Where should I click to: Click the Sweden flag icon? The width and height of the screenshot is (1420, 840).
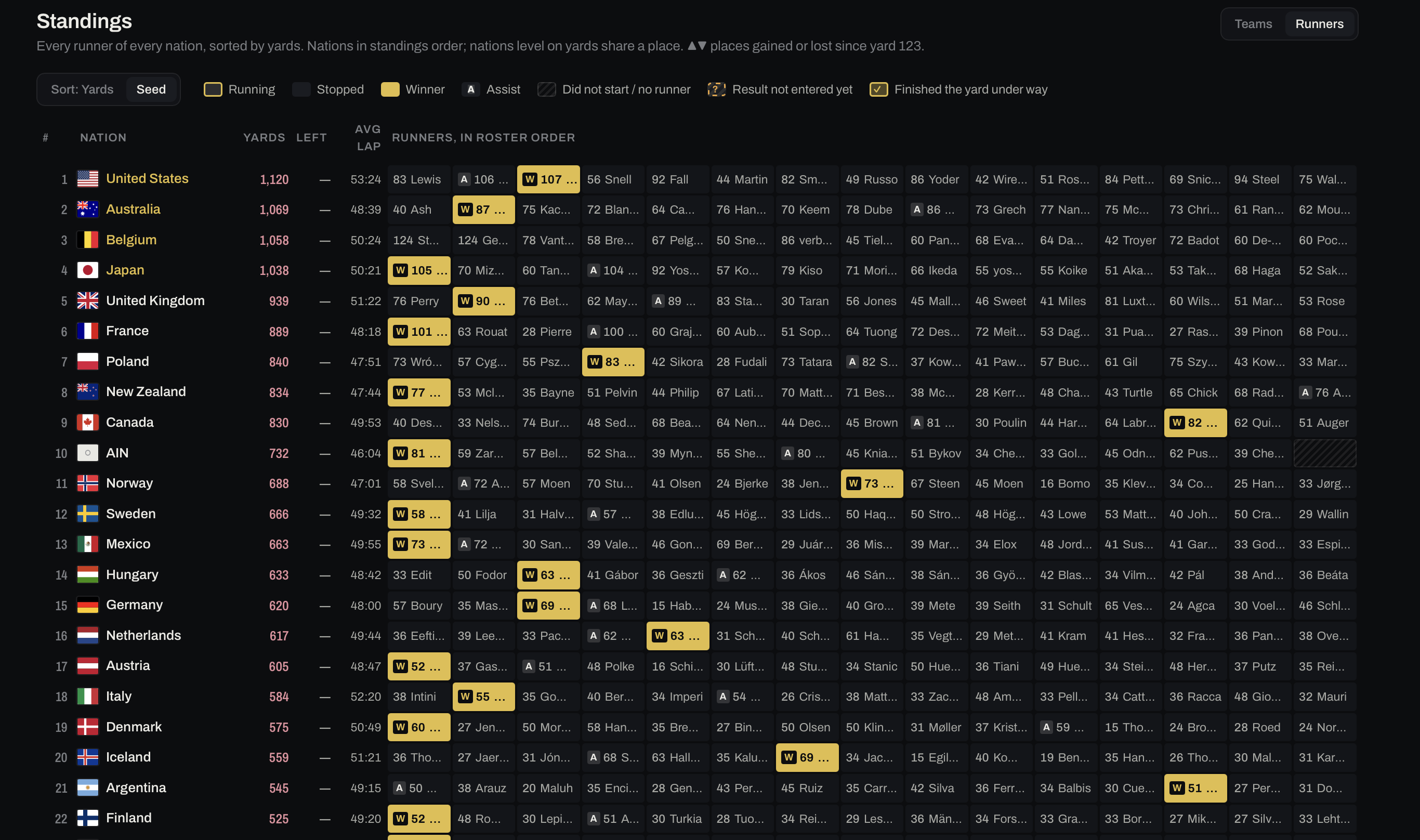(x=88, y=514)
